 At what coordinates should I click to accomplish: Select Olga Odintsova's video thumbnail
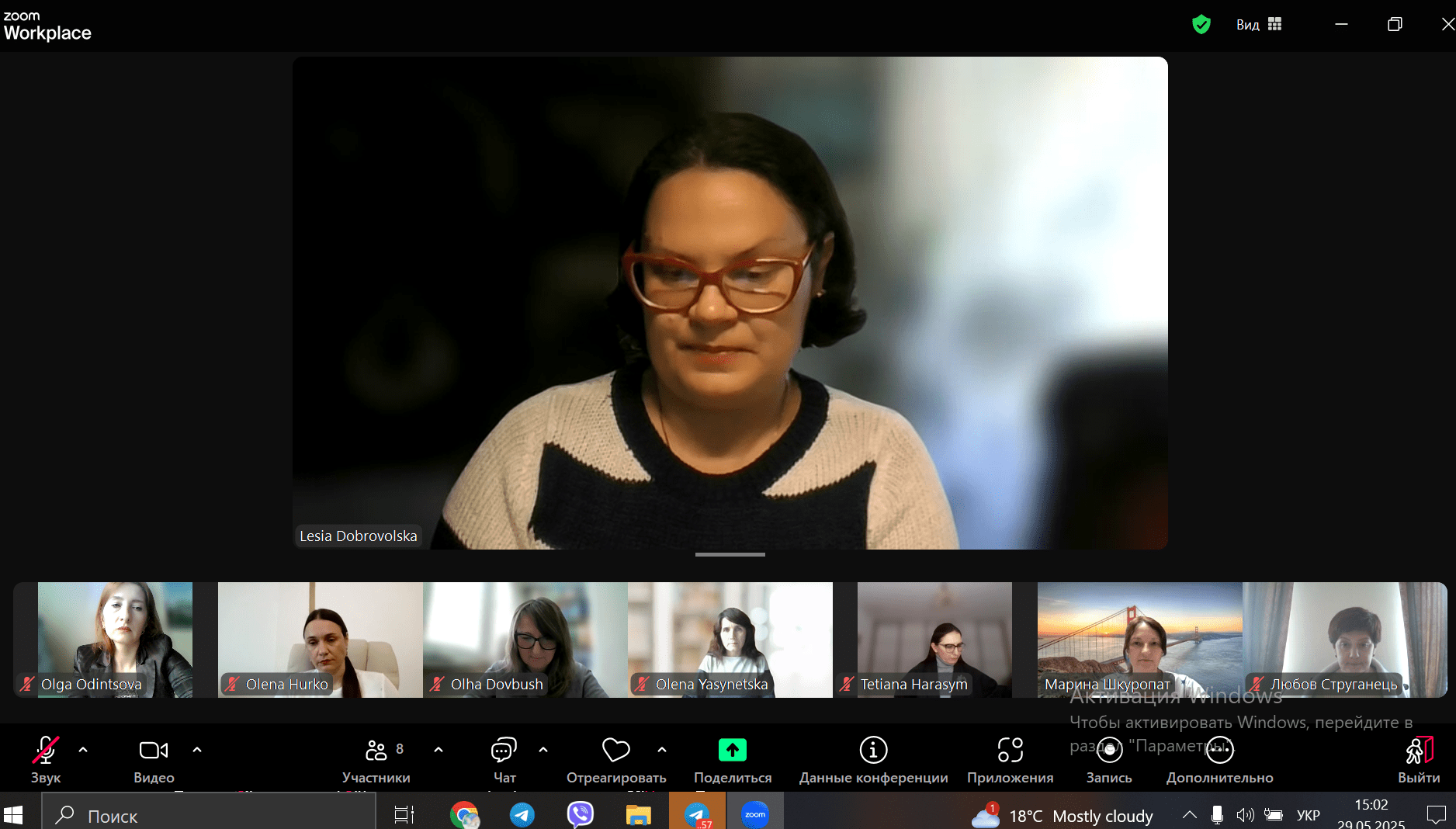[x=115, y=640]
